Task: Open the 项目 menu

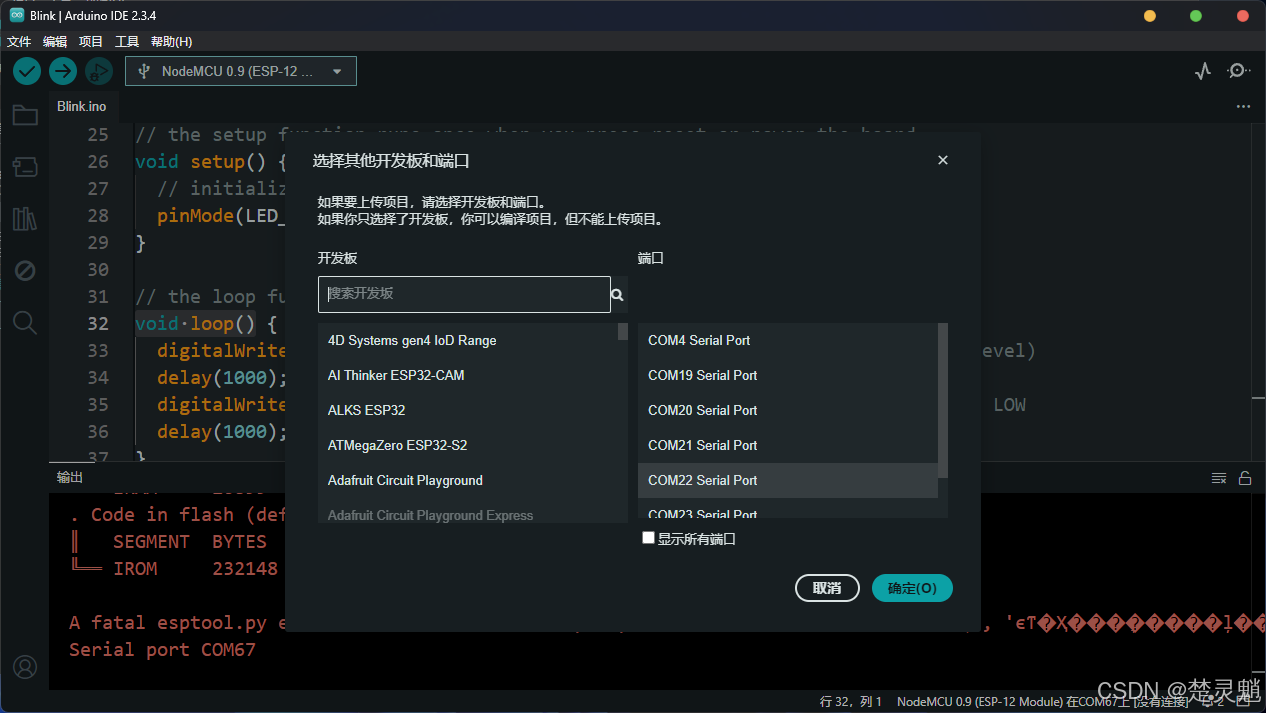Action: 91,42
